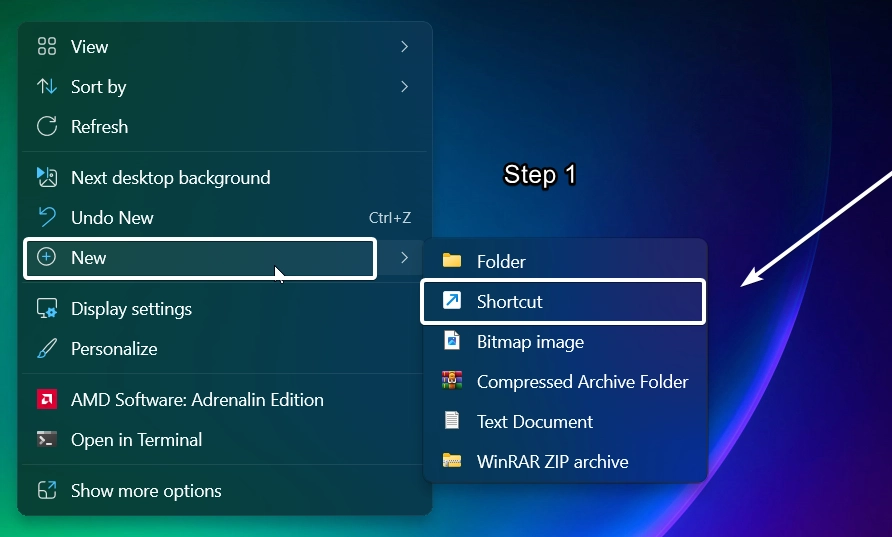Click the Personalize paintbrush icon
Viewport: 892px width, 537px height.
point(47,348)
